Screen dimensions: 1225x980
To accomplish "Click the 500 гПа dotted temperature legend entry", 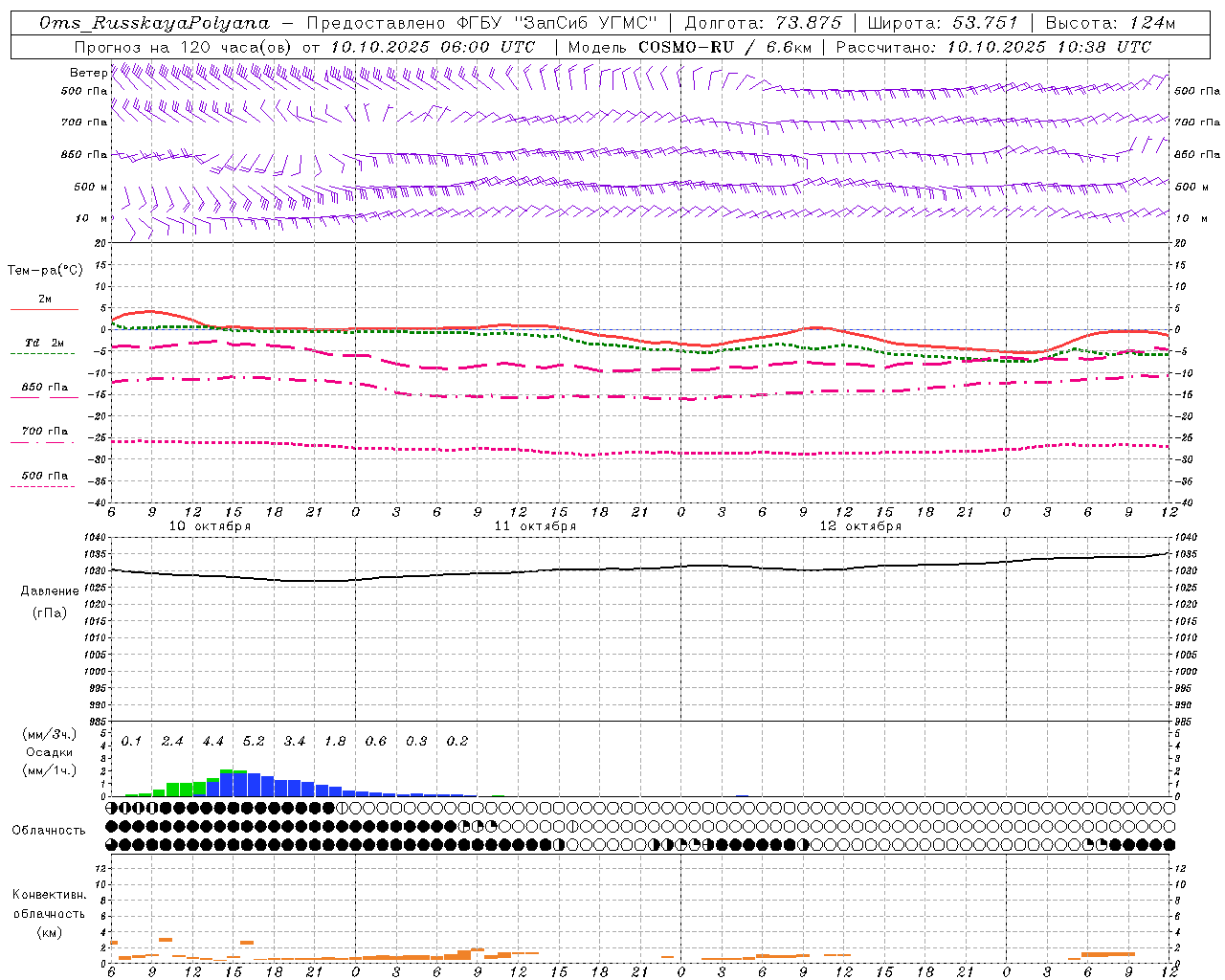I will tap(44, 476).
